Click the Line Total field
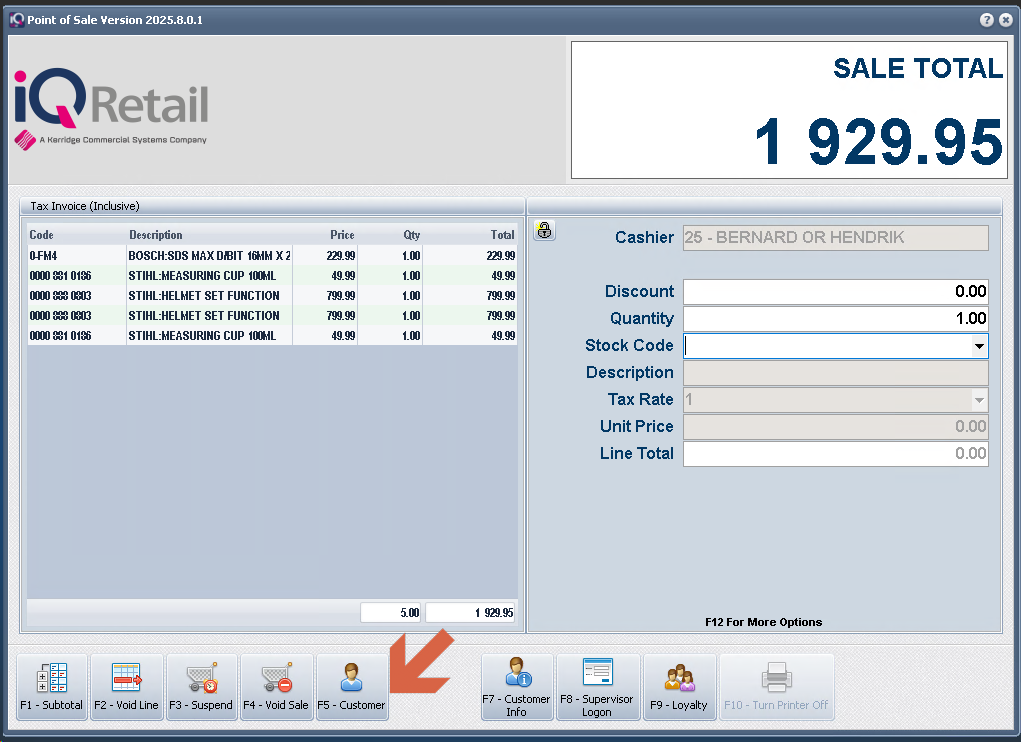The width and height of the screenshot is (1021, 742). pos(835,454)
